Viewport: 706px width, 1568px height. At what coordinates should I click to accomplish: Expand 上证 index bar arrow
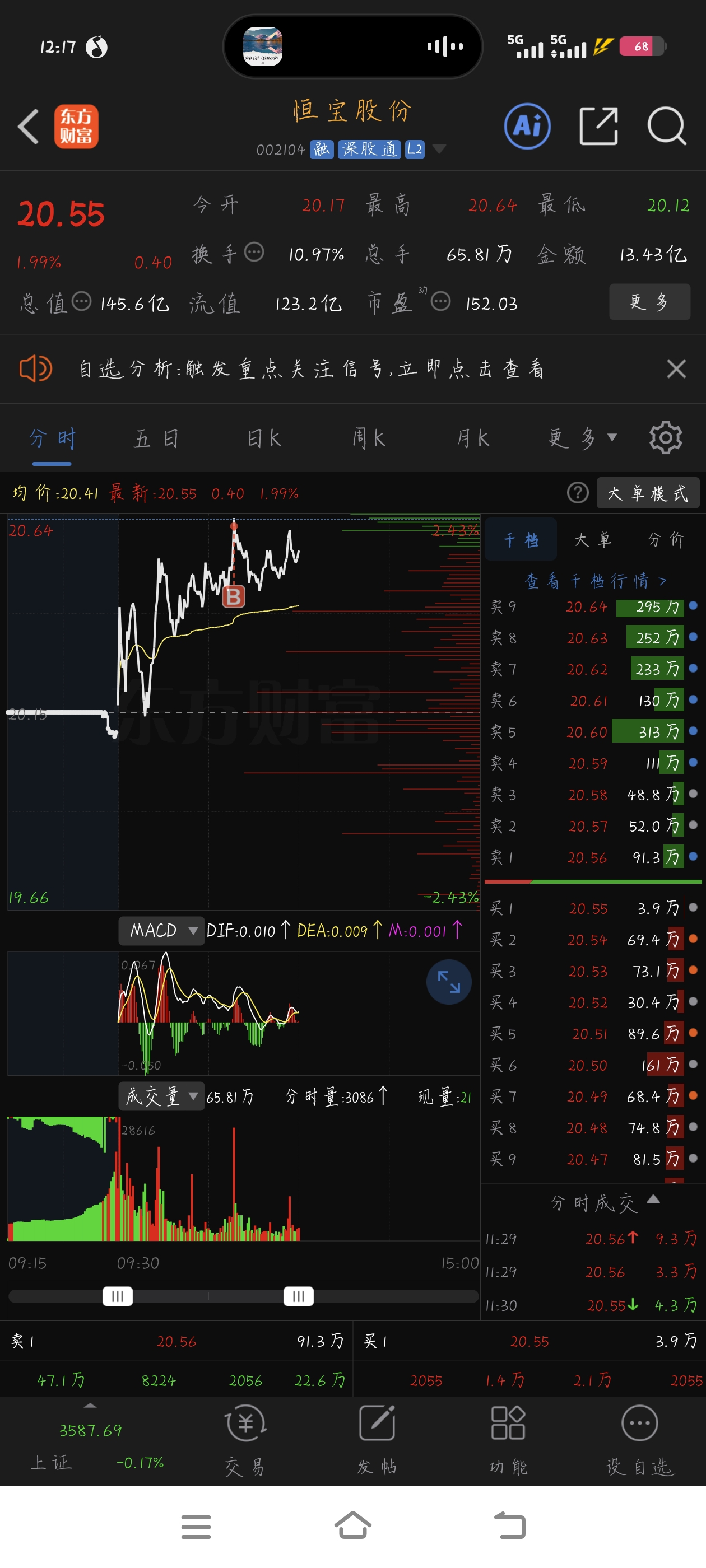(x=90, y=1406)
